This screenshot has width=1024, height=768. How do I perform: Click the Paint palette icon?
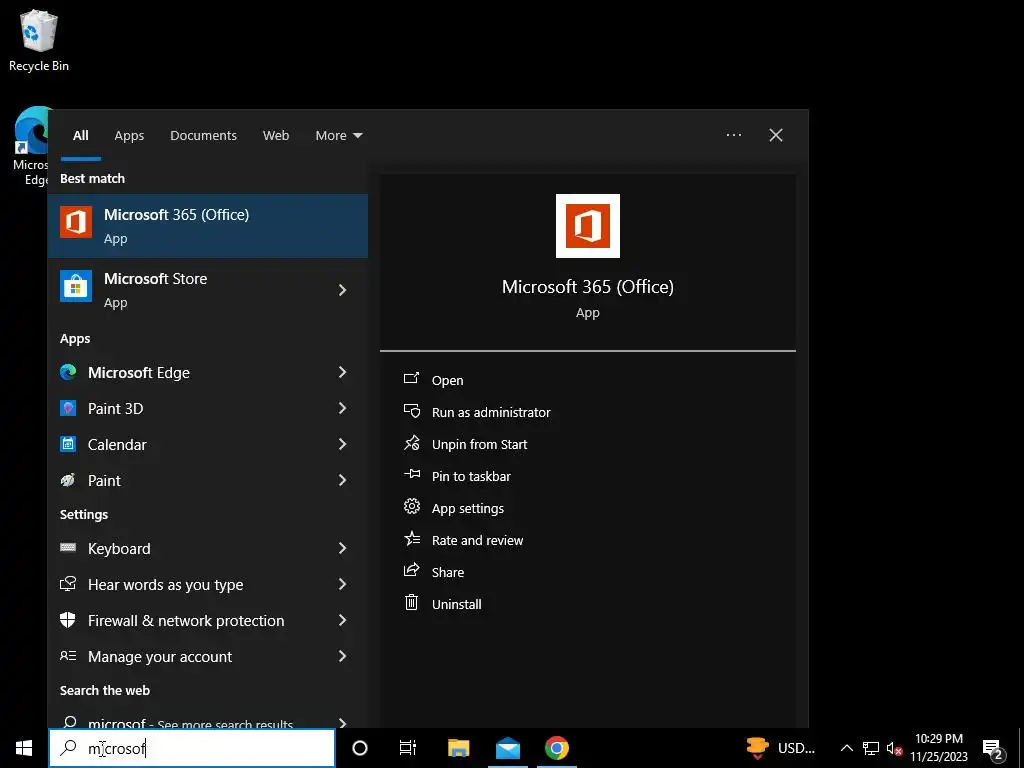coord(68,481)
